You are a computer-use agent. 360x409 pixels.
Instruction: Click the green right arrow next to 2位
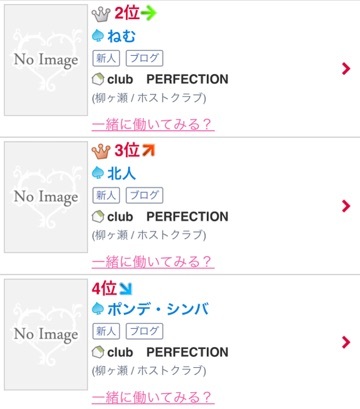click(x=148, y=13)
